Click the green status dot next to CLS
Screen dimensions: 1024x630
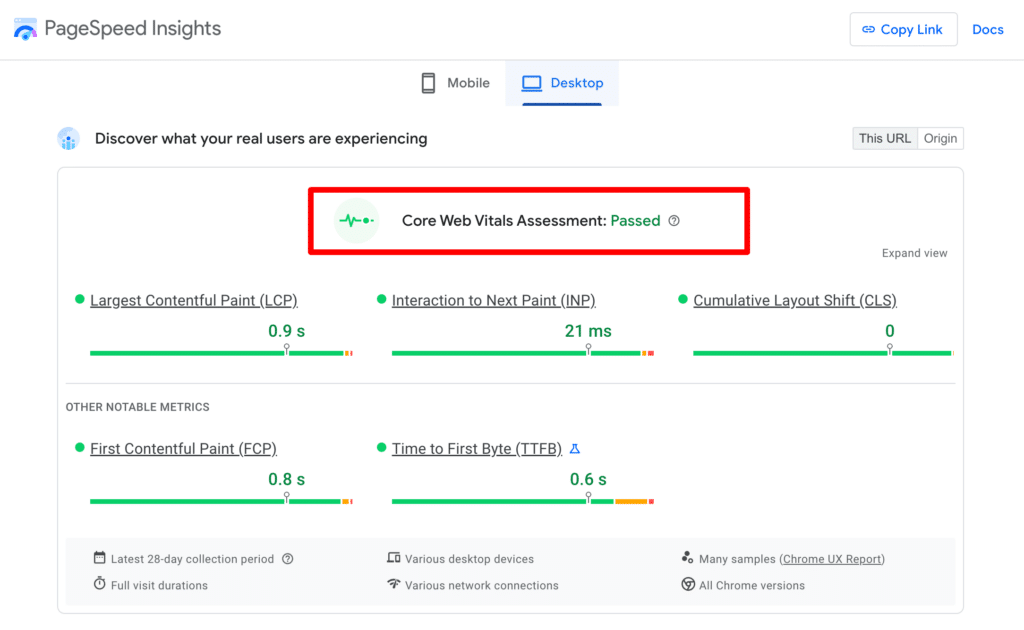click(x=683, y=300)
